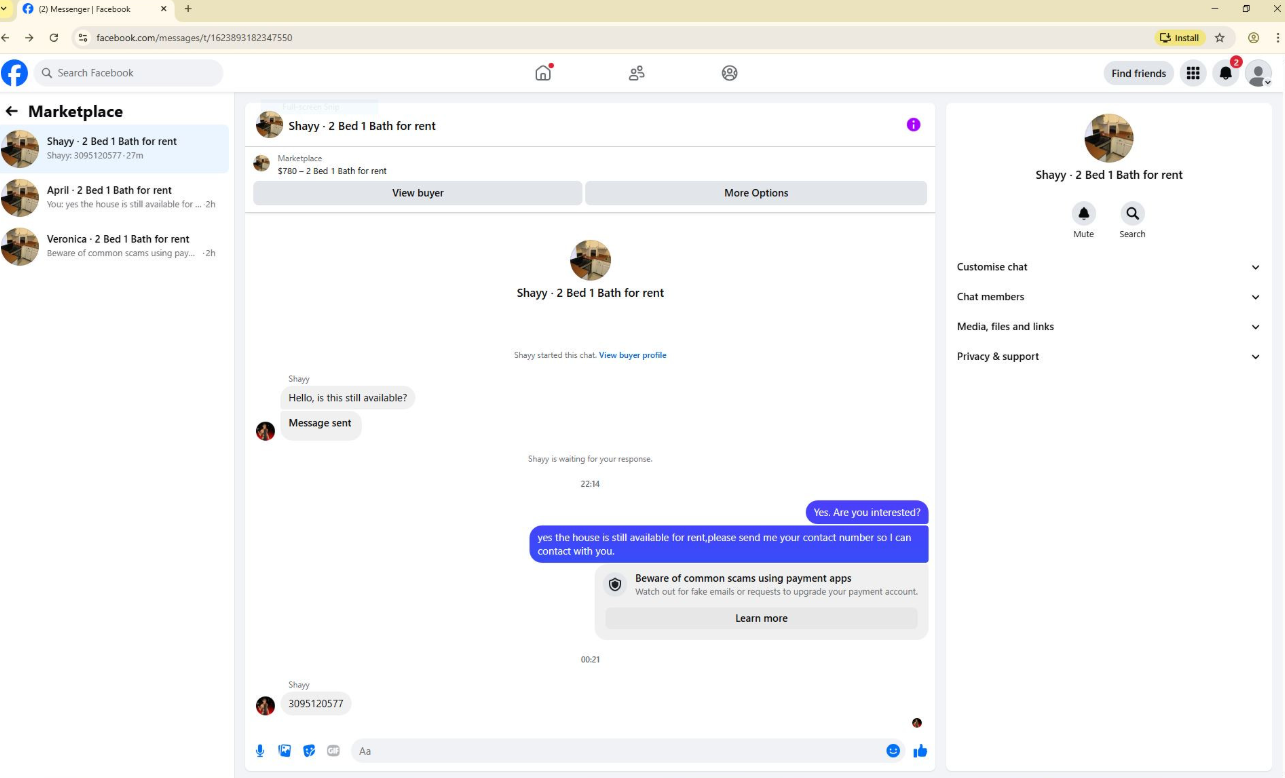The height and width of the screenshot is (778, 1285).
Task: Open the April conversation in the list
Action: tap(114, 197)
